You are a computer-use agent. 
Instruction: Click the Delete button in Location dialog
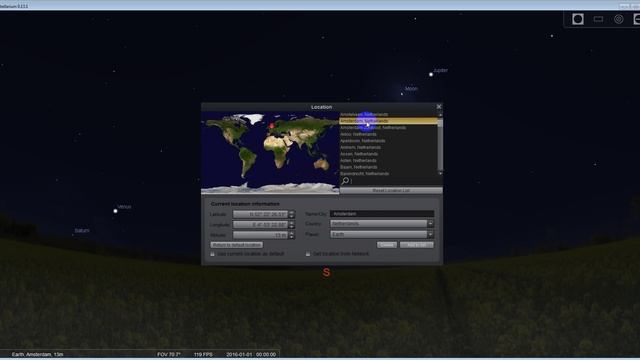387,245
